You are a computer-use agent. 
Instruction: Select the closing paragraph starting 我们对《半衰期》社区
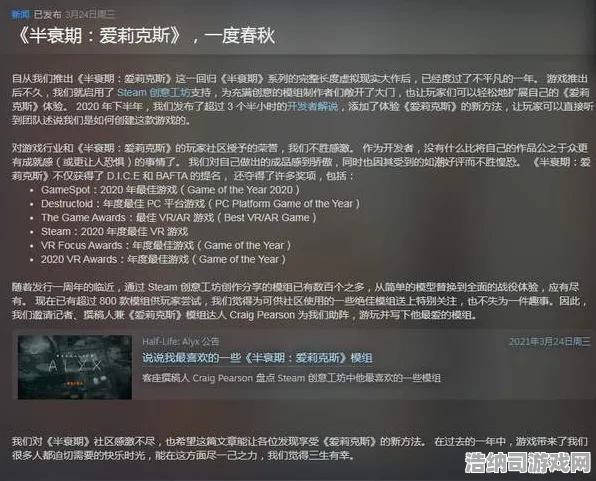click(300, 448)
